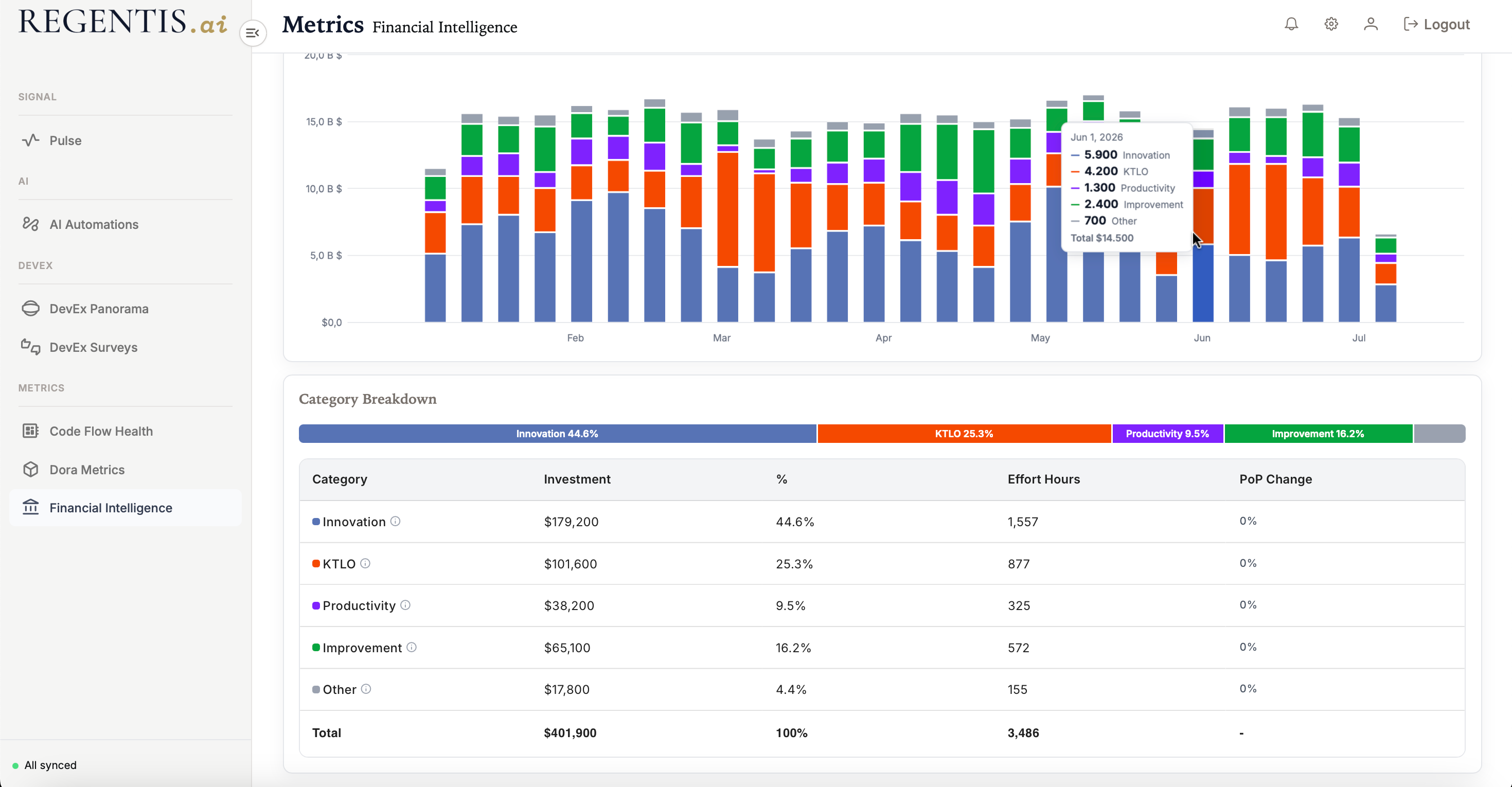The height and width of the screenshot is (787, 1512).
Task: Click the 877 effort hours cell
Action: 1019,564
